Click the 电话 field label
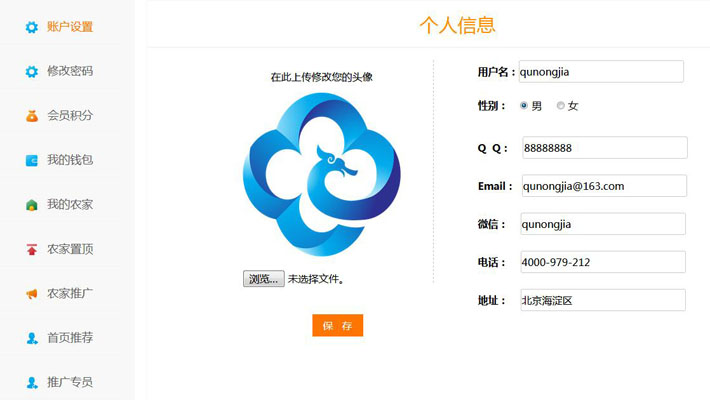Screen dimensions: 710x400 [491, 262]
